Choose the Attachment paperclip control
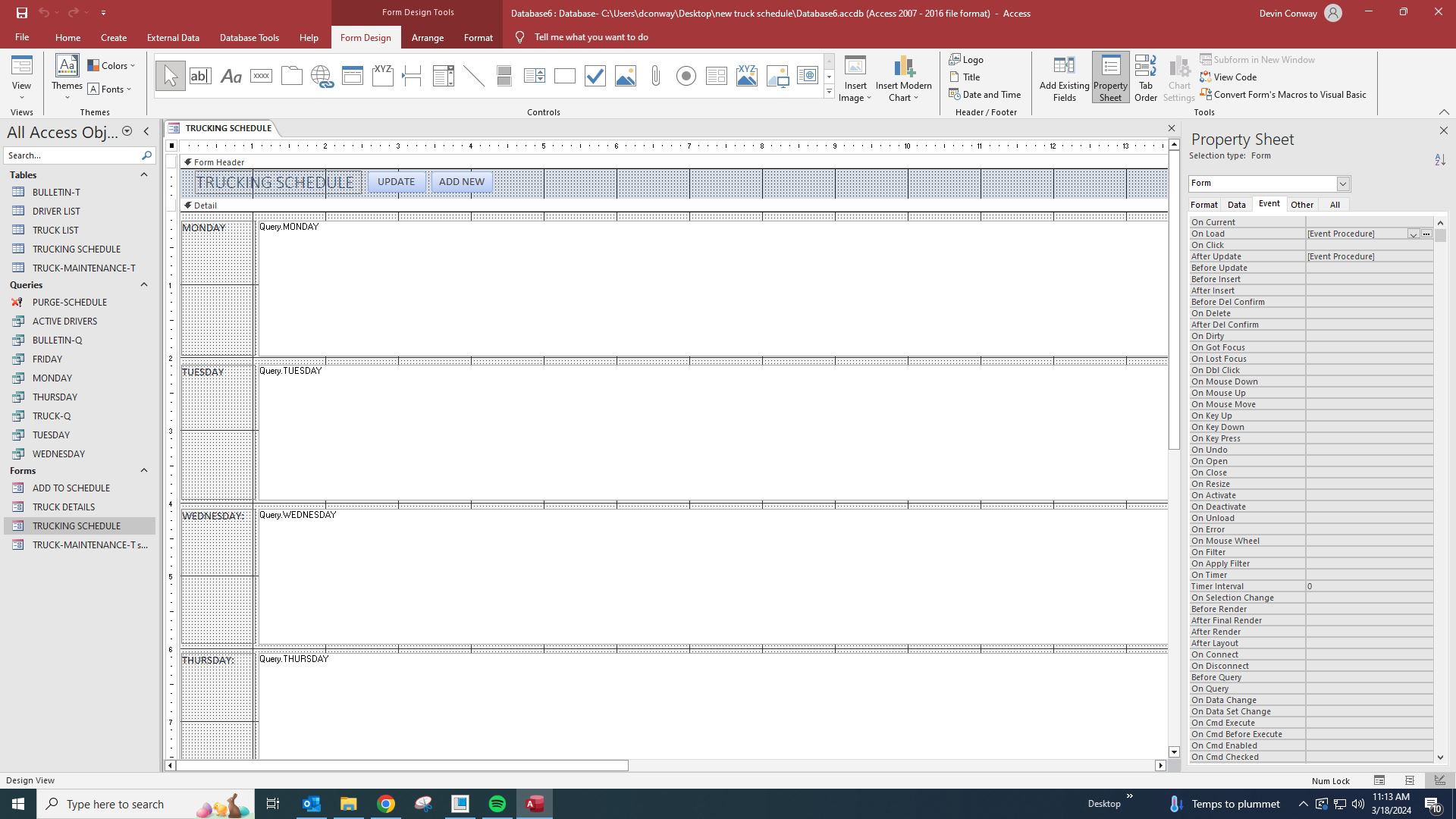Image resolution: width=1456 pixels, height=819 pixels. point(656,76)
